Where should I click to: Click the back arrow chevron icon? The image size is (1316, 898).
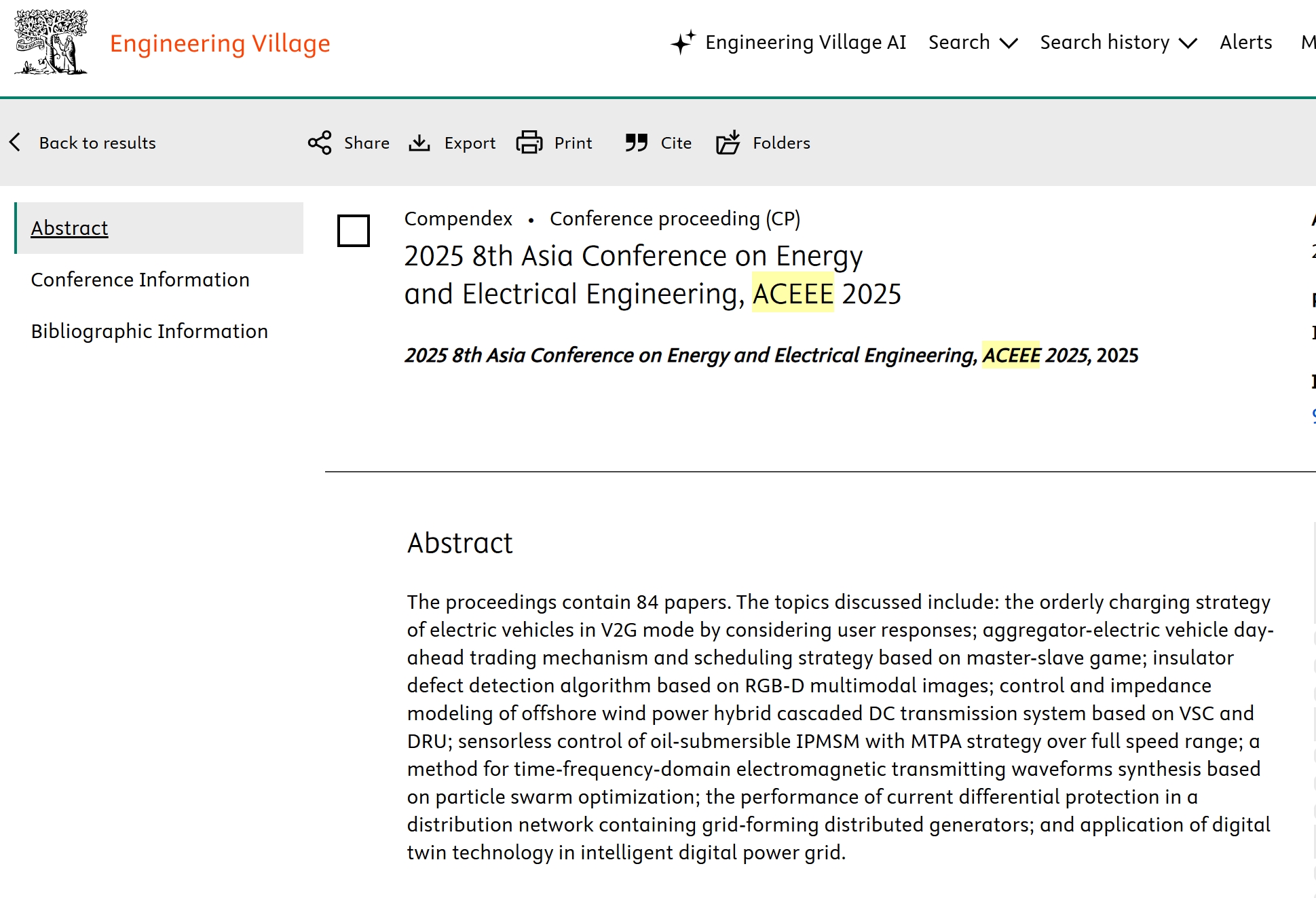coord(16,143)
